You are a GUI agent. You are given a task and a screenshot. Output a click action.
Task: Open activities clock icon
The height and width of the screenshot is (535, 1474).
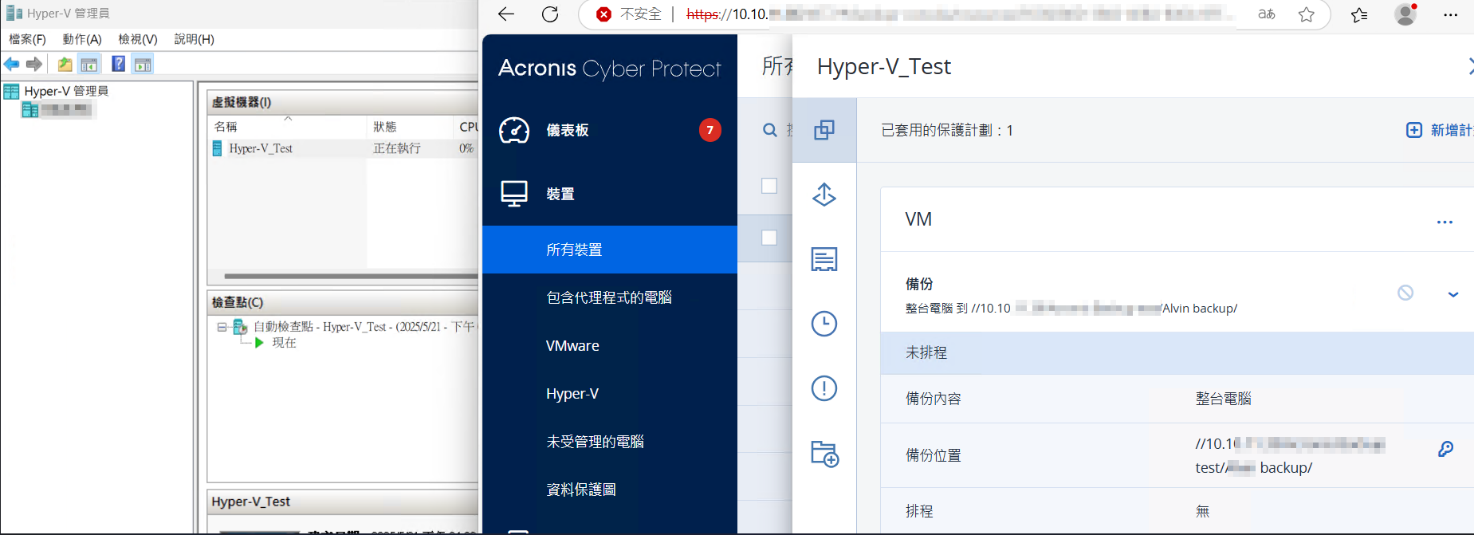[x=824, y=324]
